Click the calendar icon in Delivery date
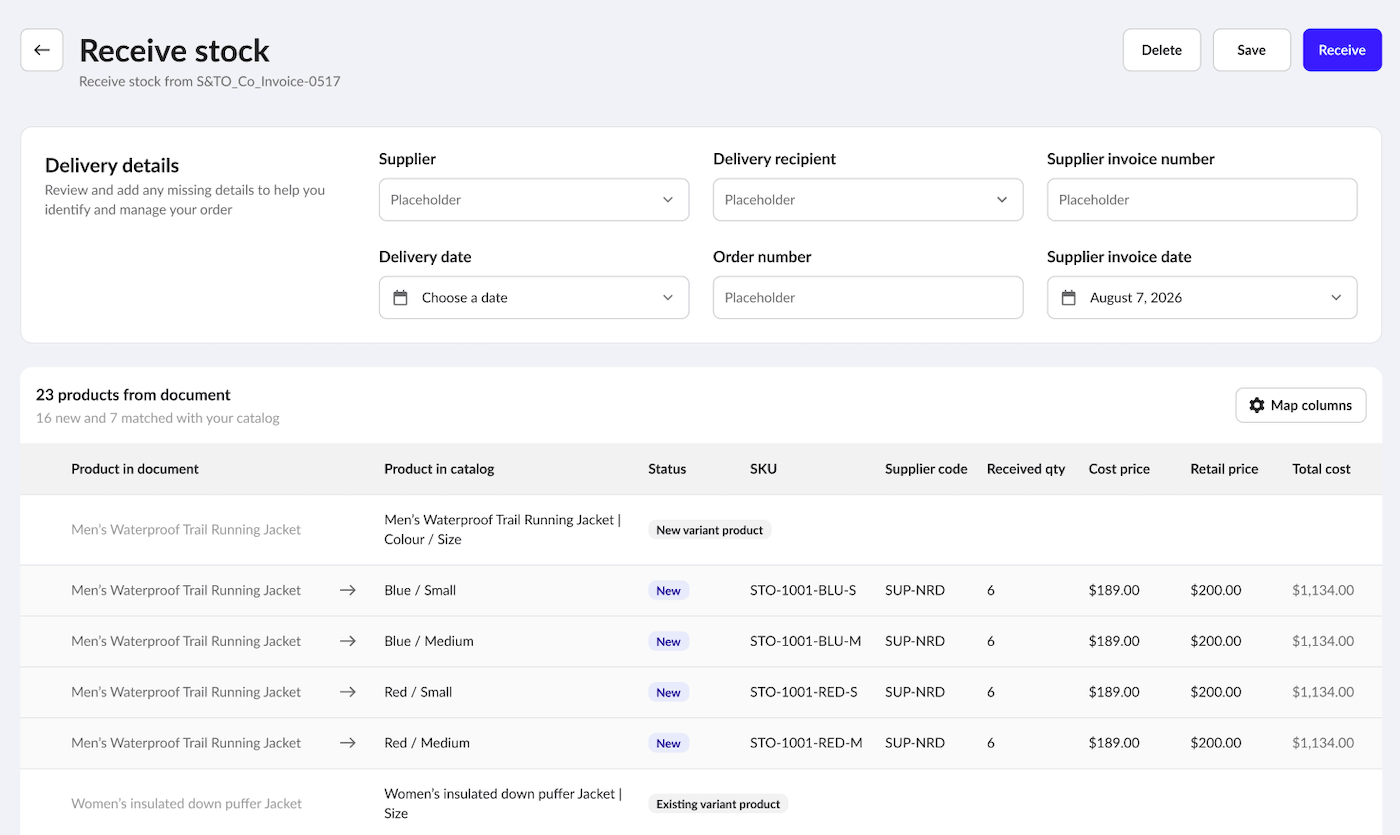The image size is (1400, 835). 401,298
